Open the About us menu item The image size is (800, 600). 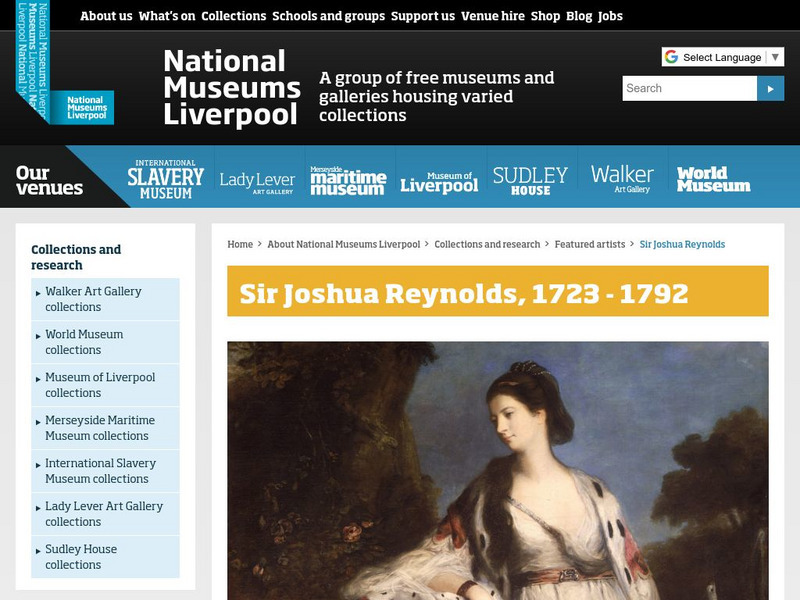click(x=105, y=16)
